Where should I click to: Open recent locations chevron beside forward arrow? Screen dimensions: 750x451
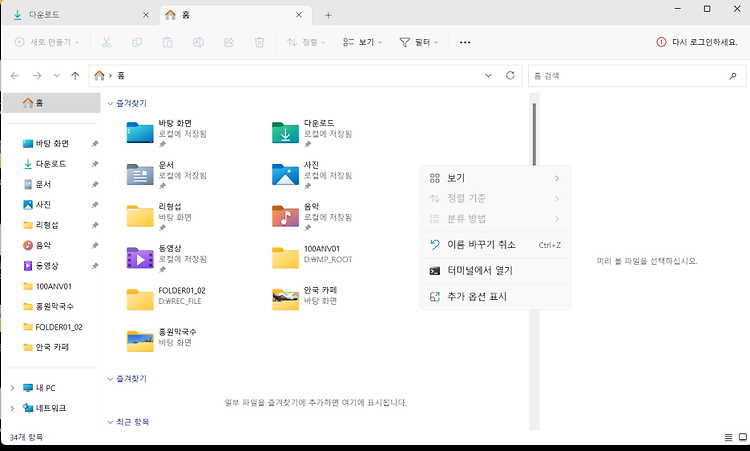pyautogui.click(x=56, y=76)
